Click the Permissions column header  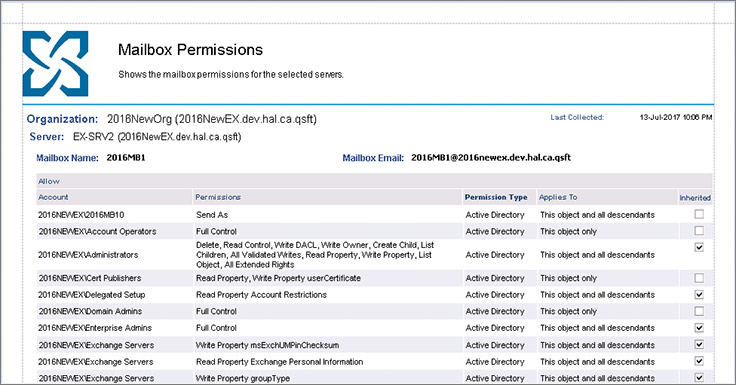click(218, 197)
